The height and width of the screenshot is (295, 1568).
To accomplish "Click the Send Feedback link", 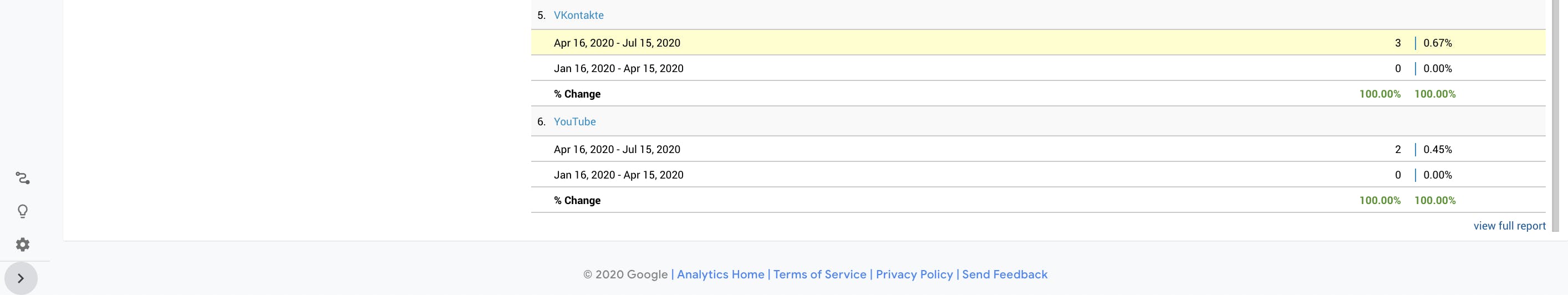I will [x=1004, y=274].
